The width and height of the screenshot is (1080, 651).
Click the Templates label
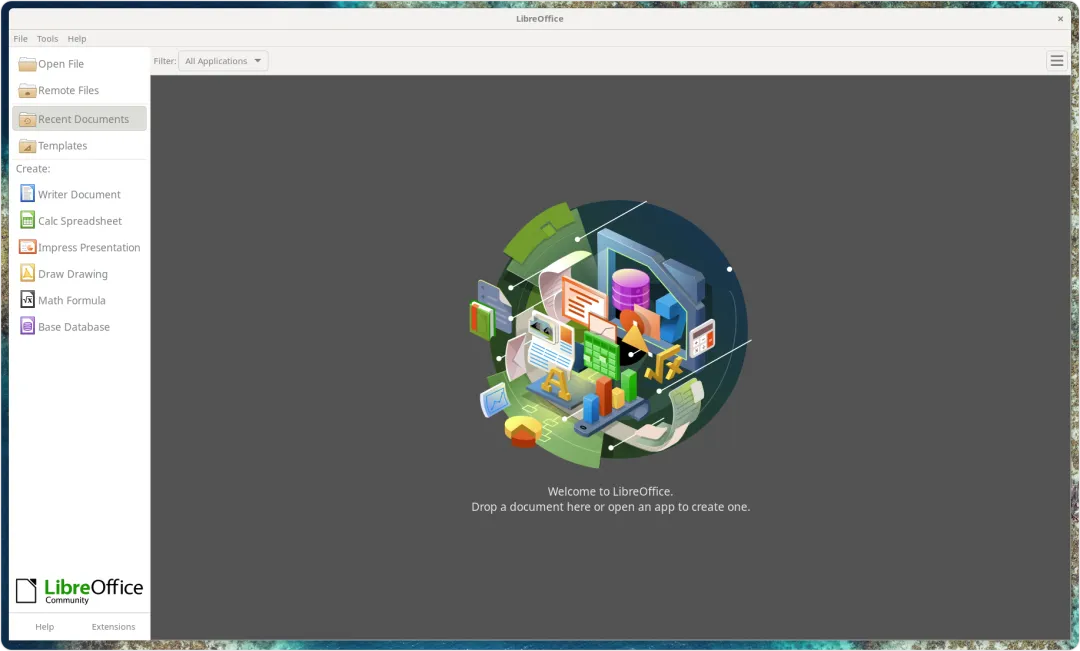[x=63, y=146]
